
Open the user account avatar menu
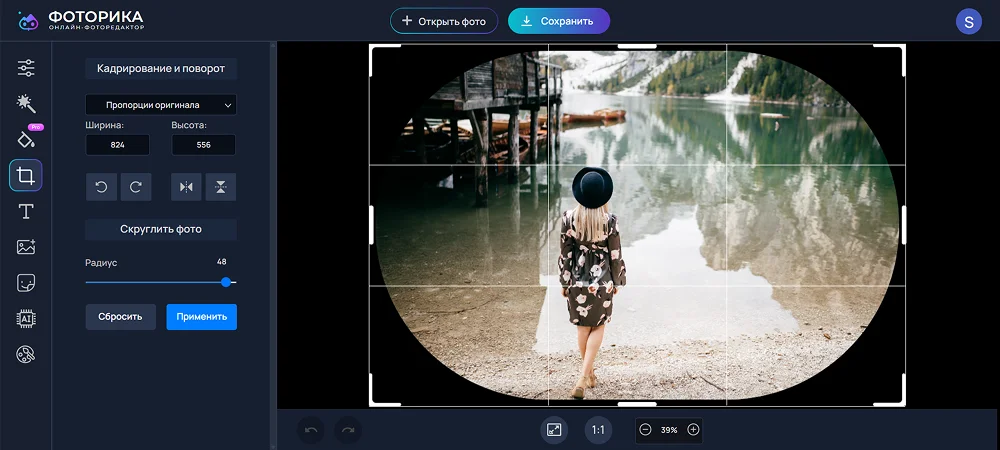click(x=968, y=21)
